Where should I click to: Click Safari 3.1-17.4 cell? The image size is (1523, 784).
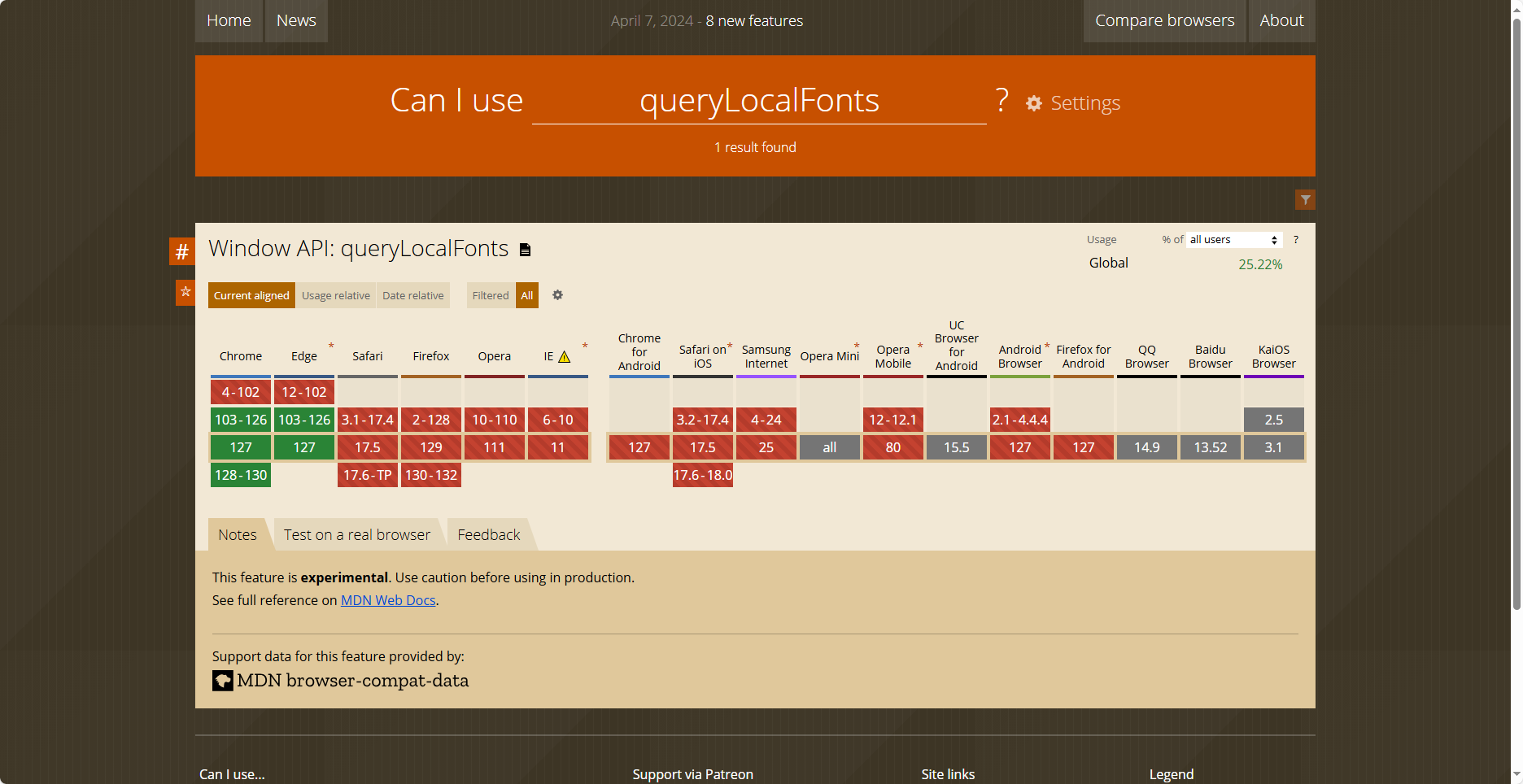coord(368,420)
